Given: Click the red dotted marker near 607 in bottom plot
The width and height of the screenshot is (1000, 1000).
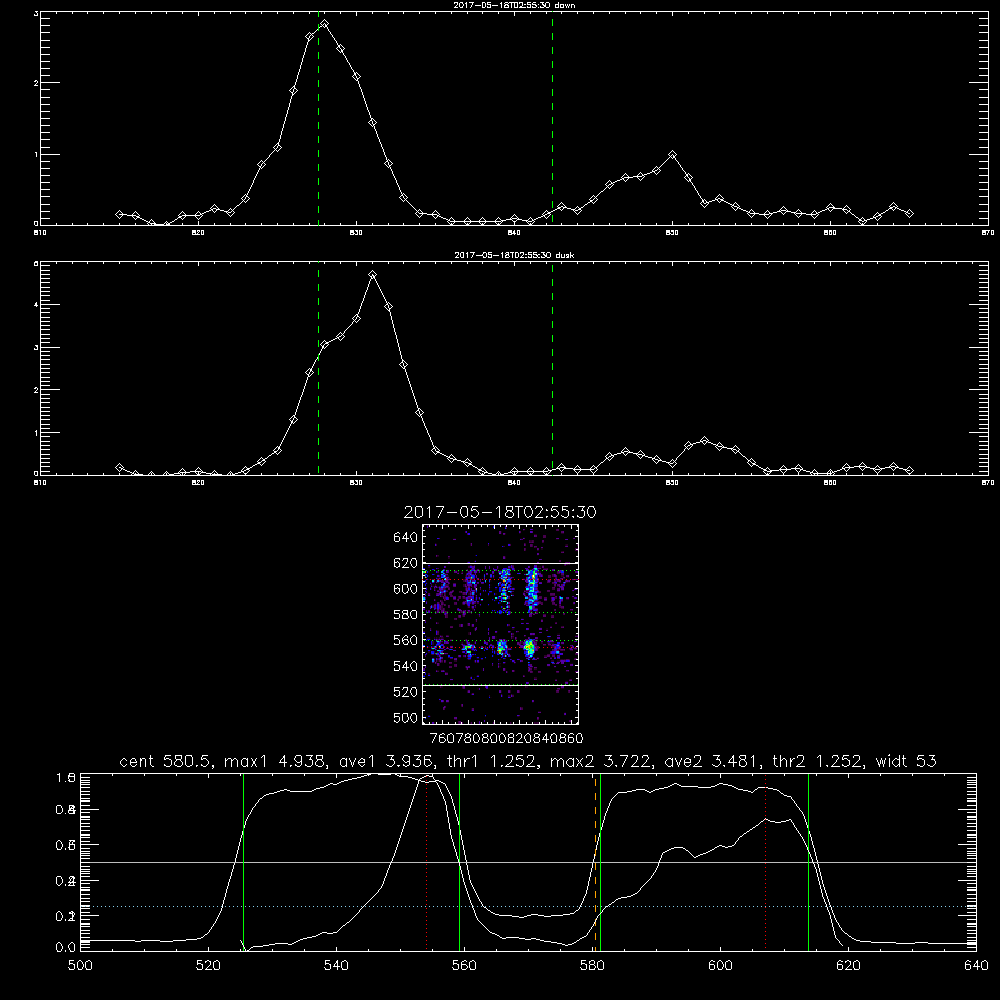Looking at the screenshot, I should point(765,861).
